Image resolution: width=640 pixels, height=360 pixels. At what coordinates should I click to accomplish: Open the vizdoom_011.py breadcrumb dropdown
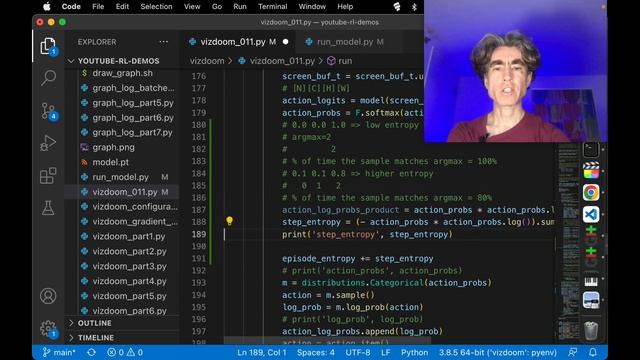277,61
